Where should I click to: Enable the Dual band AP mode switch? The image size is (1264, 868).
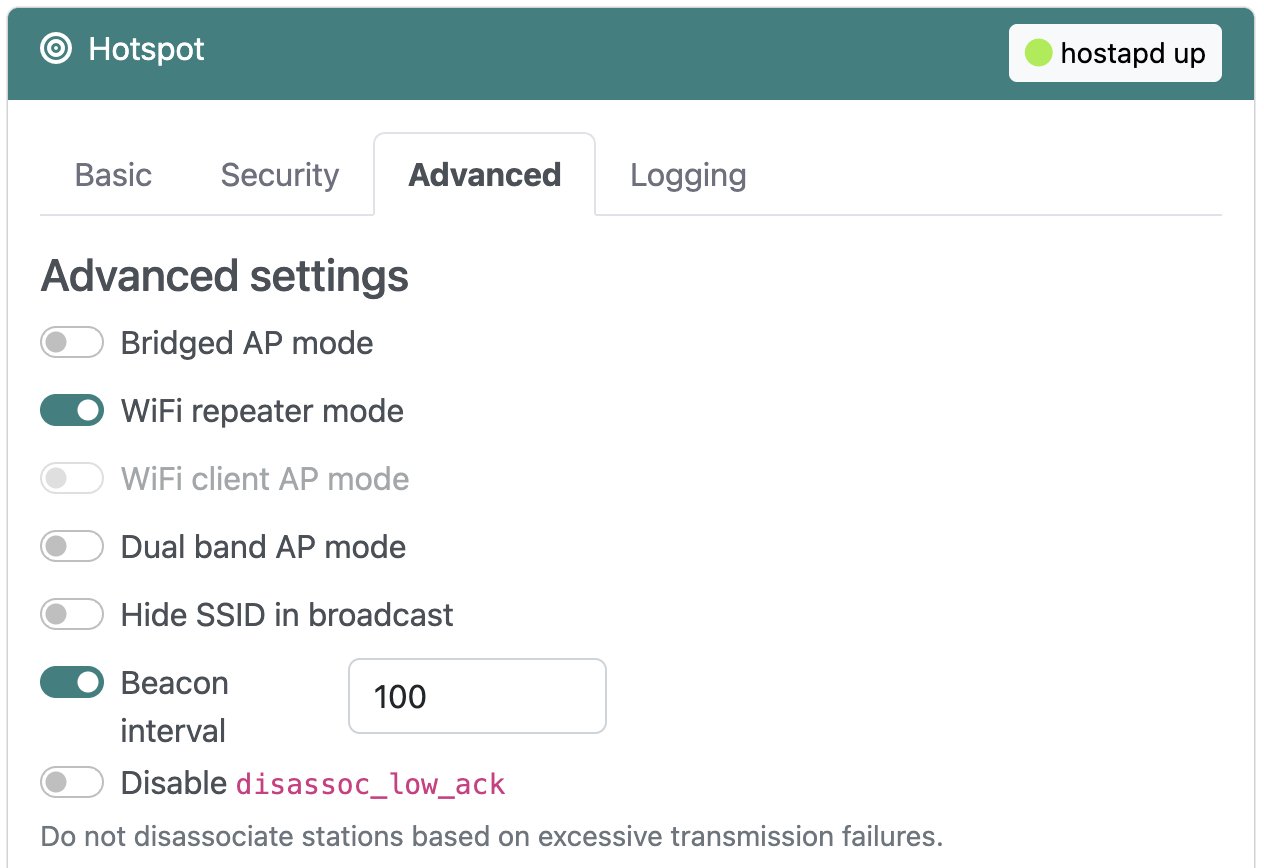pos(72,547)
